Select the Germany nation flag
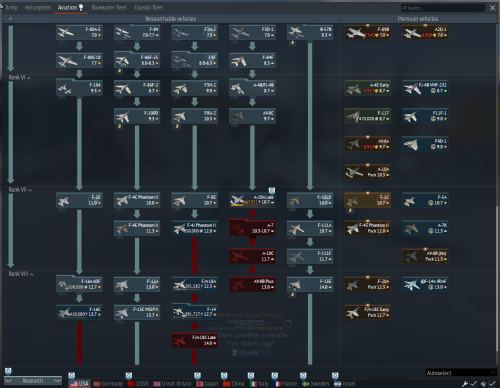 (x=108, y=384)
